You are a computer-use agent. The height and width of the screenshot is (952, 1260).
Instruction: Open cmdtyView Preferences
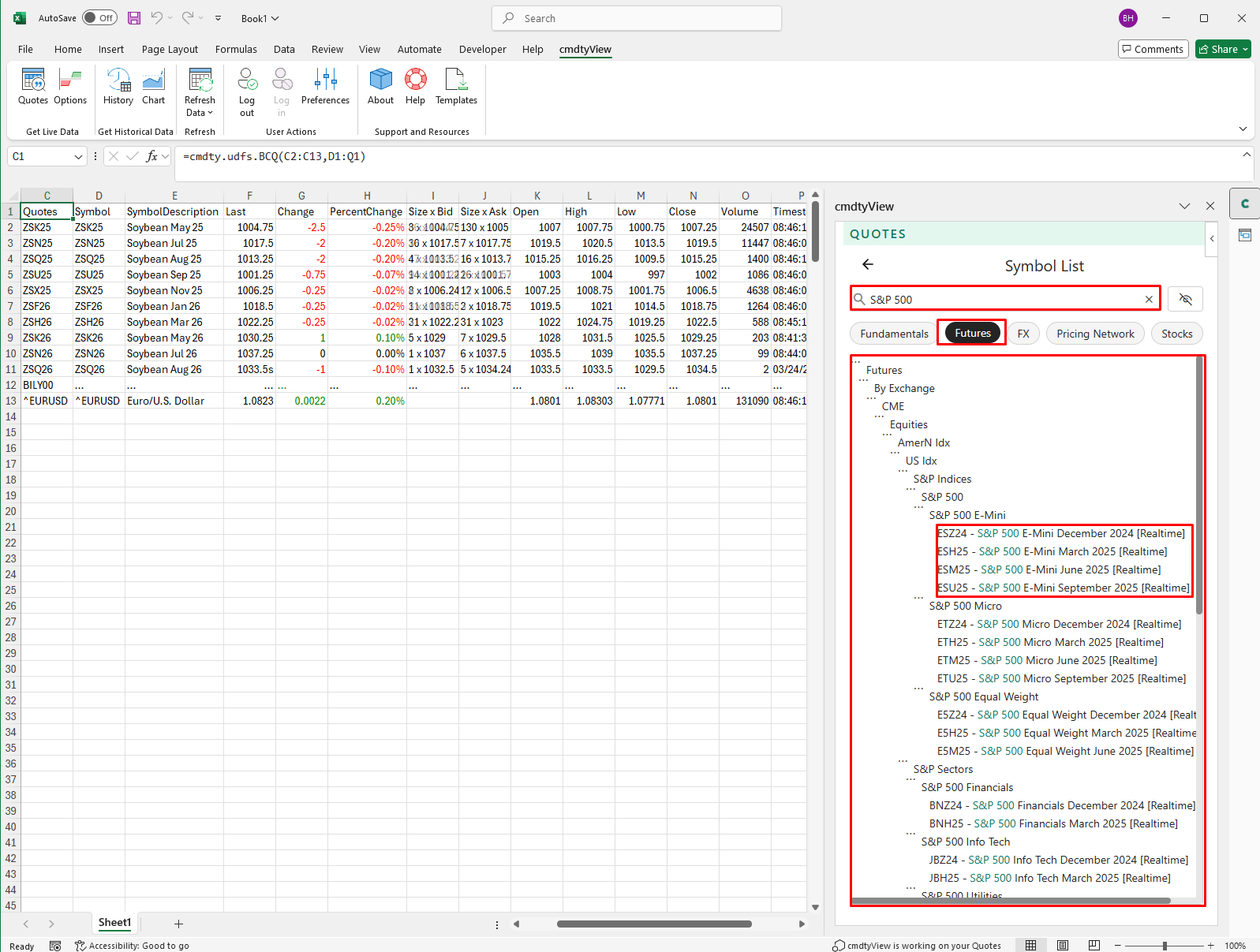325,87
